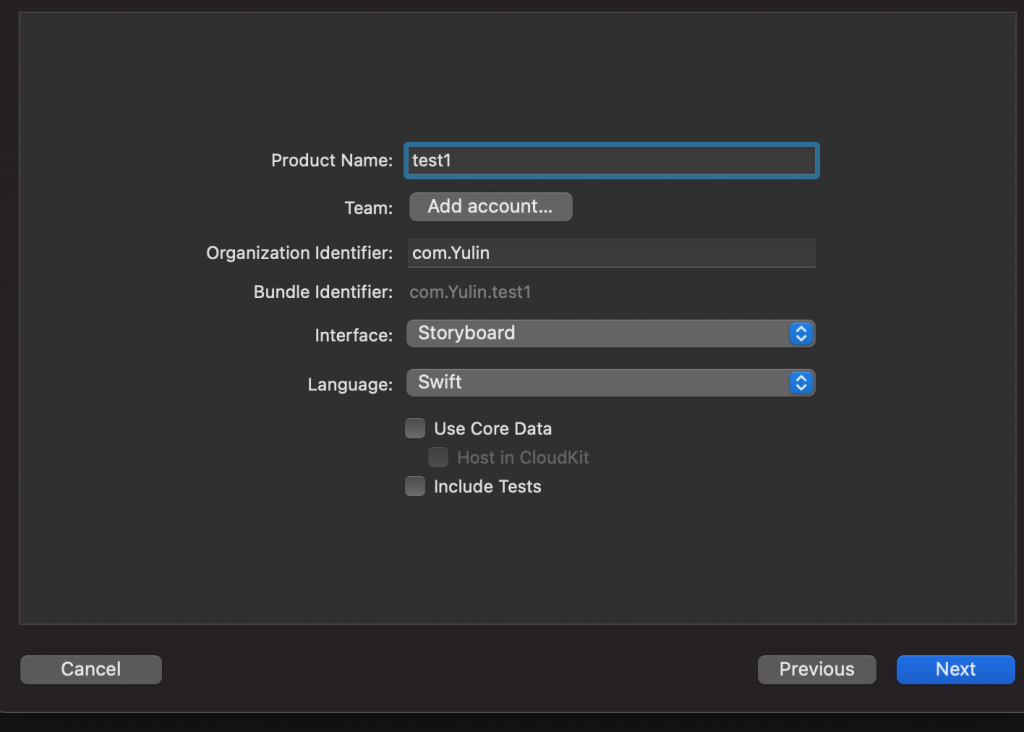Go back with the Previous button
Image resolution: width=1024 pixels, height=732 pixels.
click(816, 670)
